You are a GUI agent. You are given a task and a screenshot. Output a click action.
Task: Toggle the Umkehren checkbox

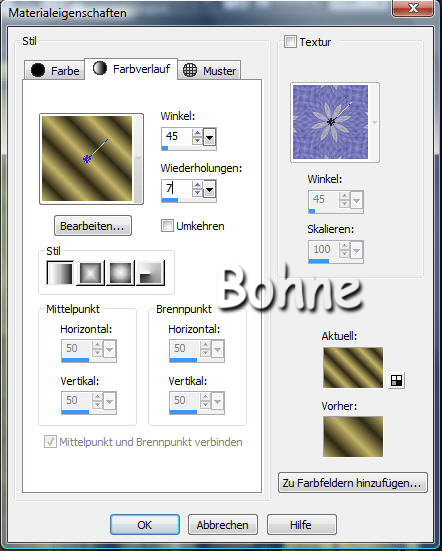[x=167, y=226]
